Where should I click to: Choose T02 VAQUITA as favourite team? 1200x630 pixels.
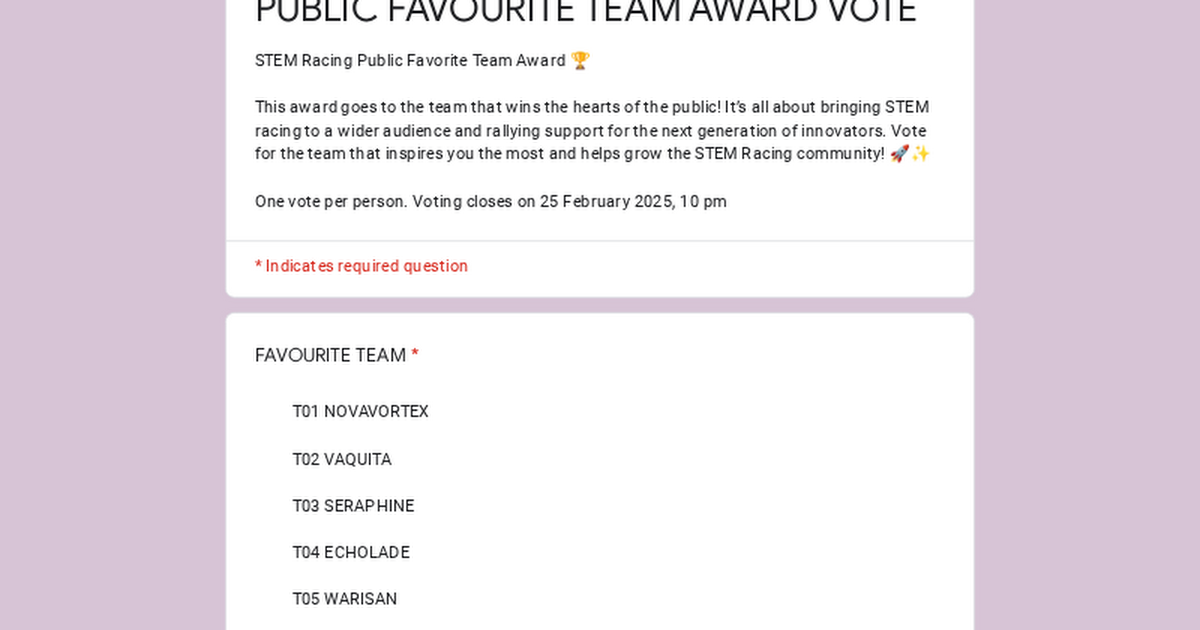pos(342,459)
